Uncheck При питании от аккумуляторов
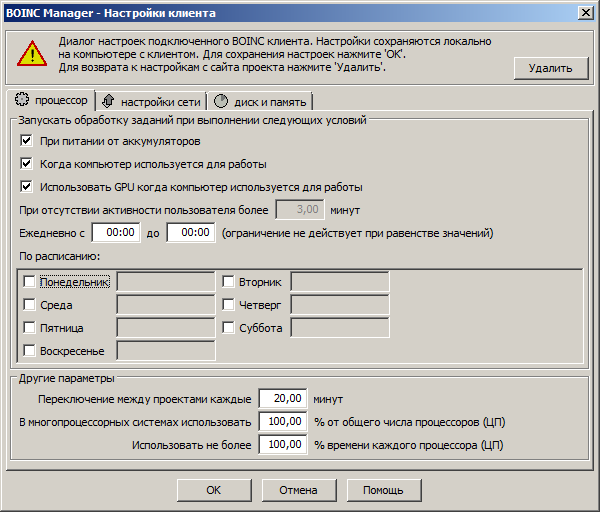Image resolution: width=600 pixels, height=512 pixels. click(x=27, y=141)
